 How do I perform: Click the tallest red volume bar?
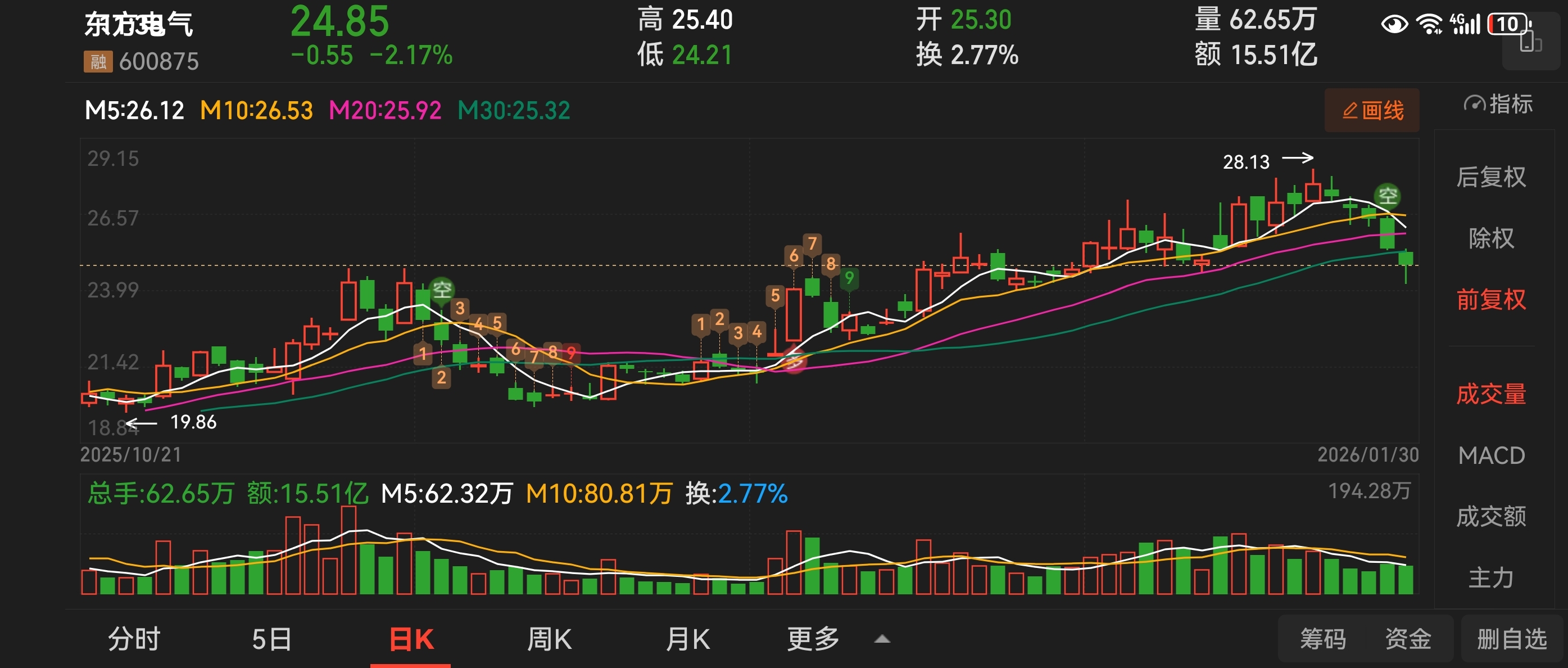point(348,550)
